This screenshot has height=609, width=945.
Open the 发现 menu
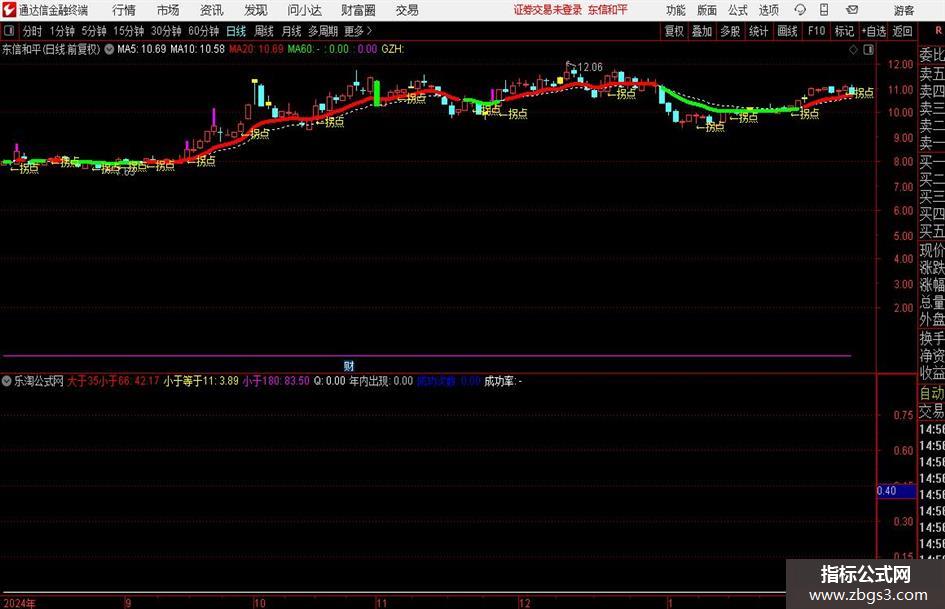coord(256,10)
